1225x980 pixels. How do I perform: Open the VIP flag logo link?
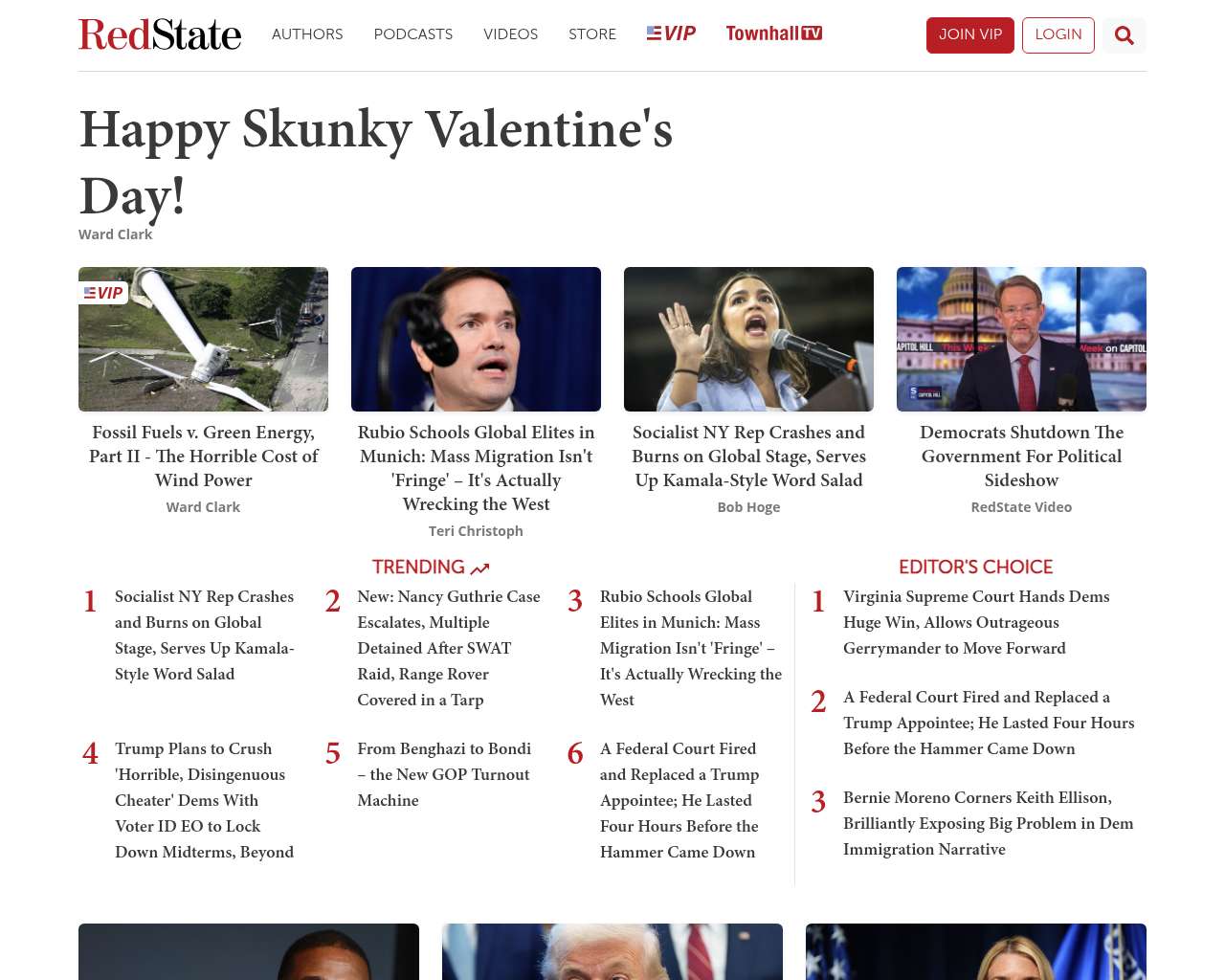671,33
